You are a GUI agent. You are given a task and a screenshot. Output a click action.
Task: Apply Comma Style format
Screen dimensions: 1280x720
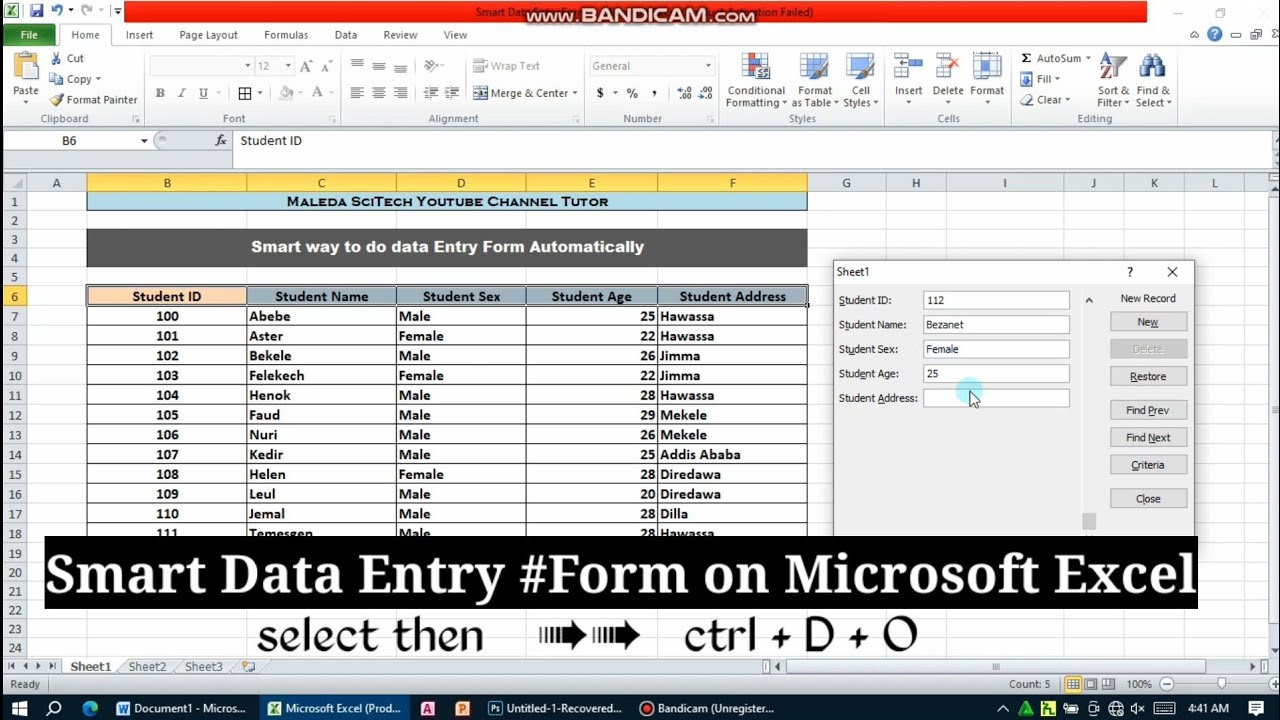tap(654, 93)
